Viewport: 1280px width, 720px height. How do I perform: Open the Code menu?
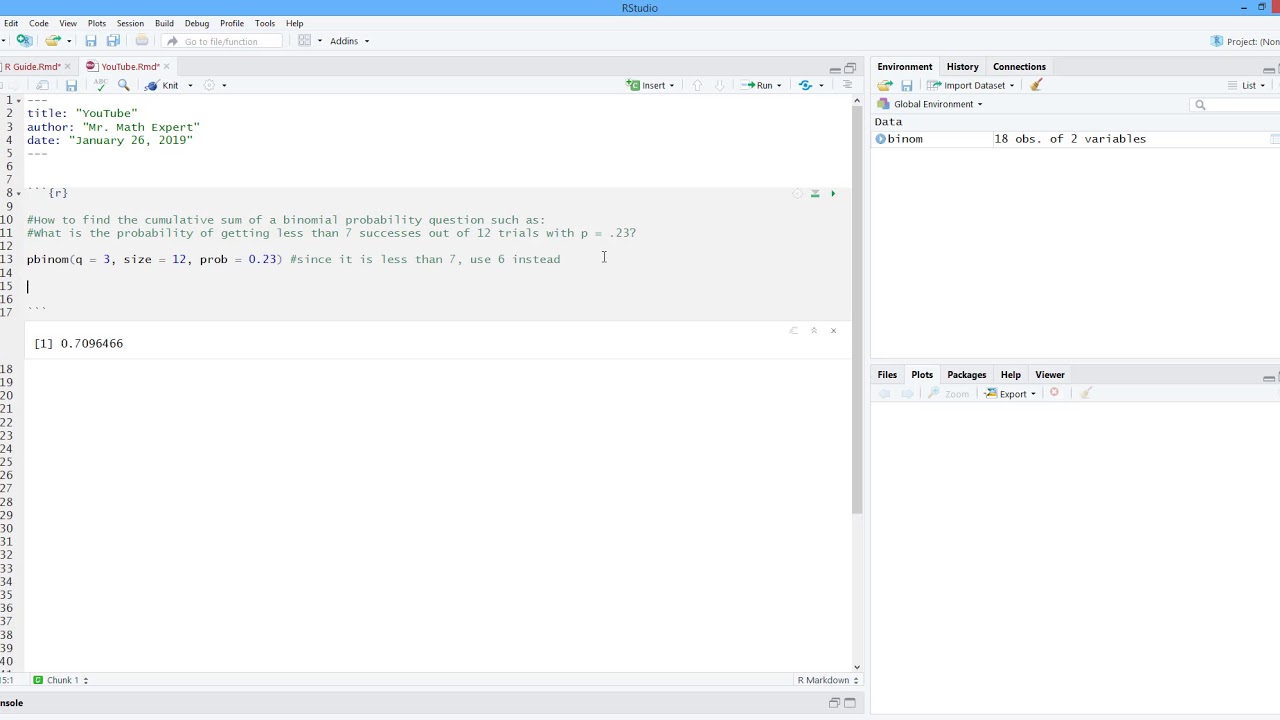(39, 23)
